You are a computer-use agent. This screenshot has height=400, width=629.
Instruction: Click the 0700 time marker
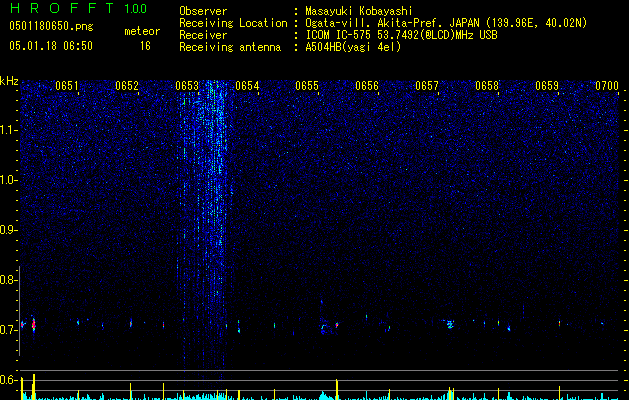607,86
